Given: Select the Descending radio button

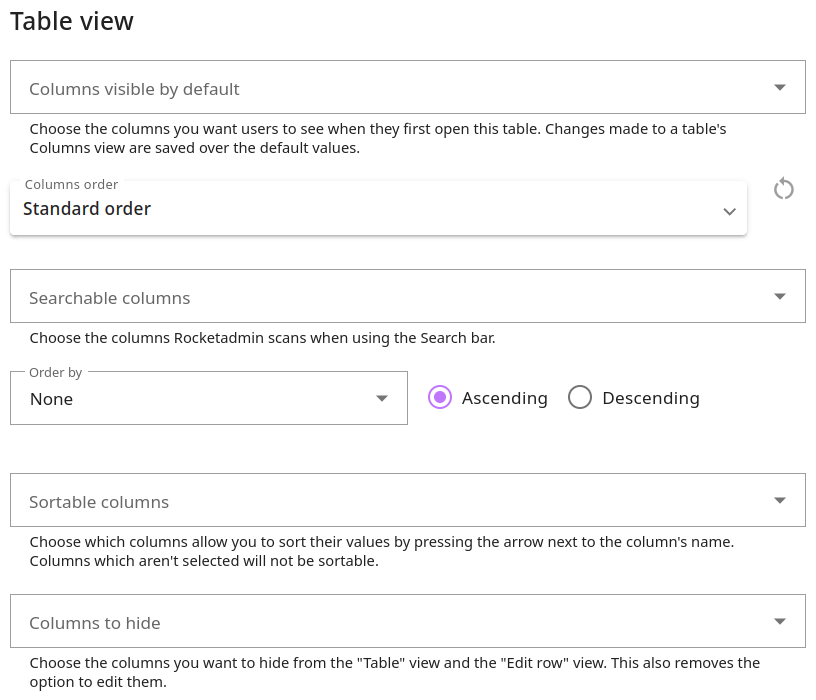Looking at the screenshot, I should 580,398.
